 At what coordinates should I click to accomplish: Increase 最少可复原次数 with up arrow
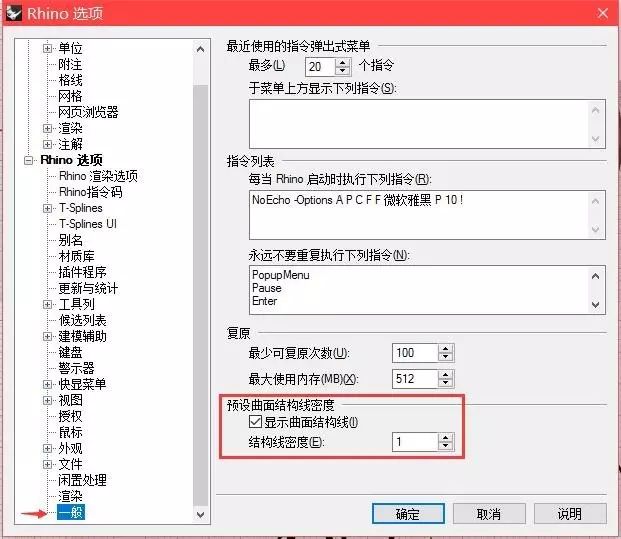(x=446, y=349)
